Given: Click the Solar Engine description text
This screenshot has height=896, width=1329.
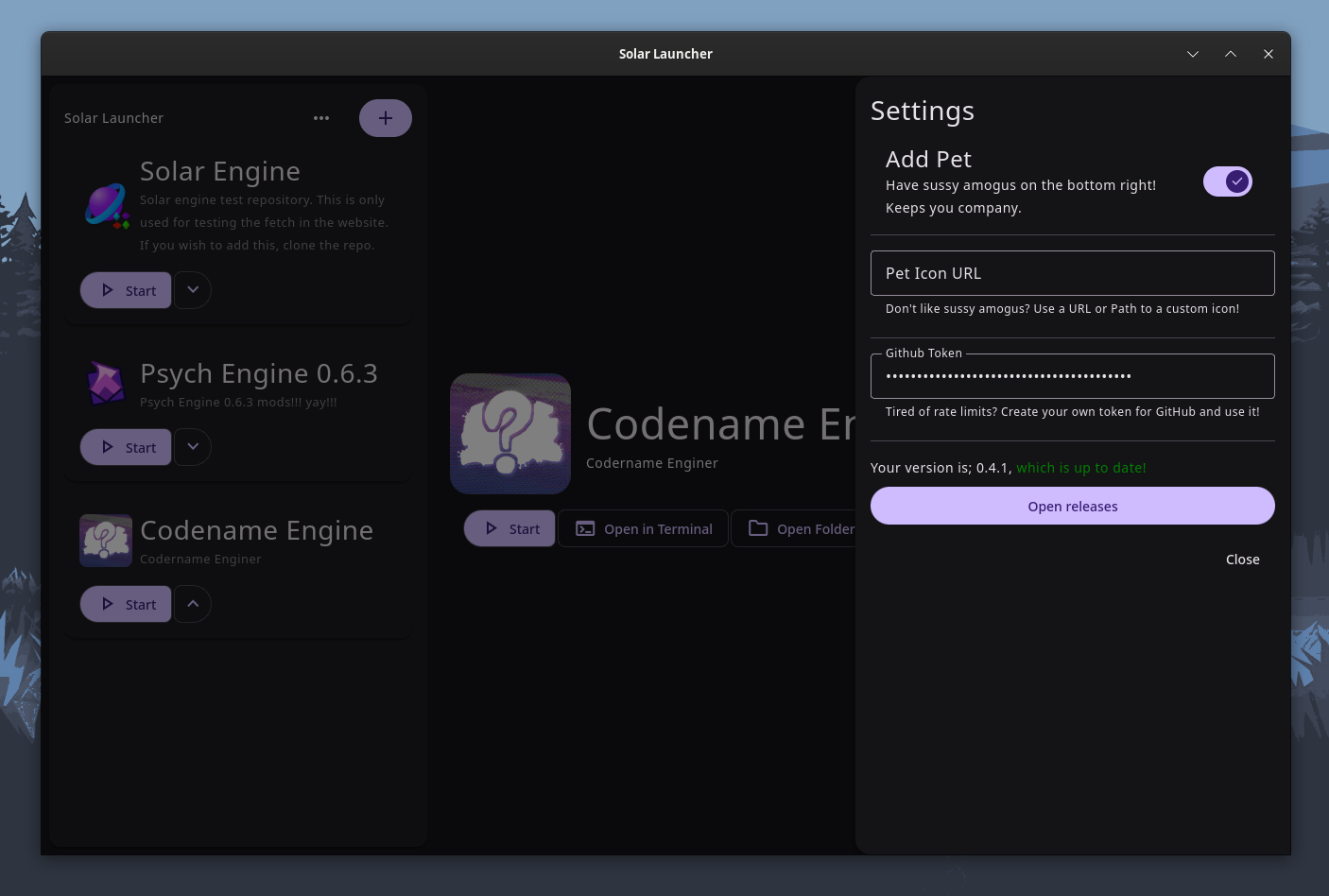Looking at the screenshot, I should click(x=264, y=222).
